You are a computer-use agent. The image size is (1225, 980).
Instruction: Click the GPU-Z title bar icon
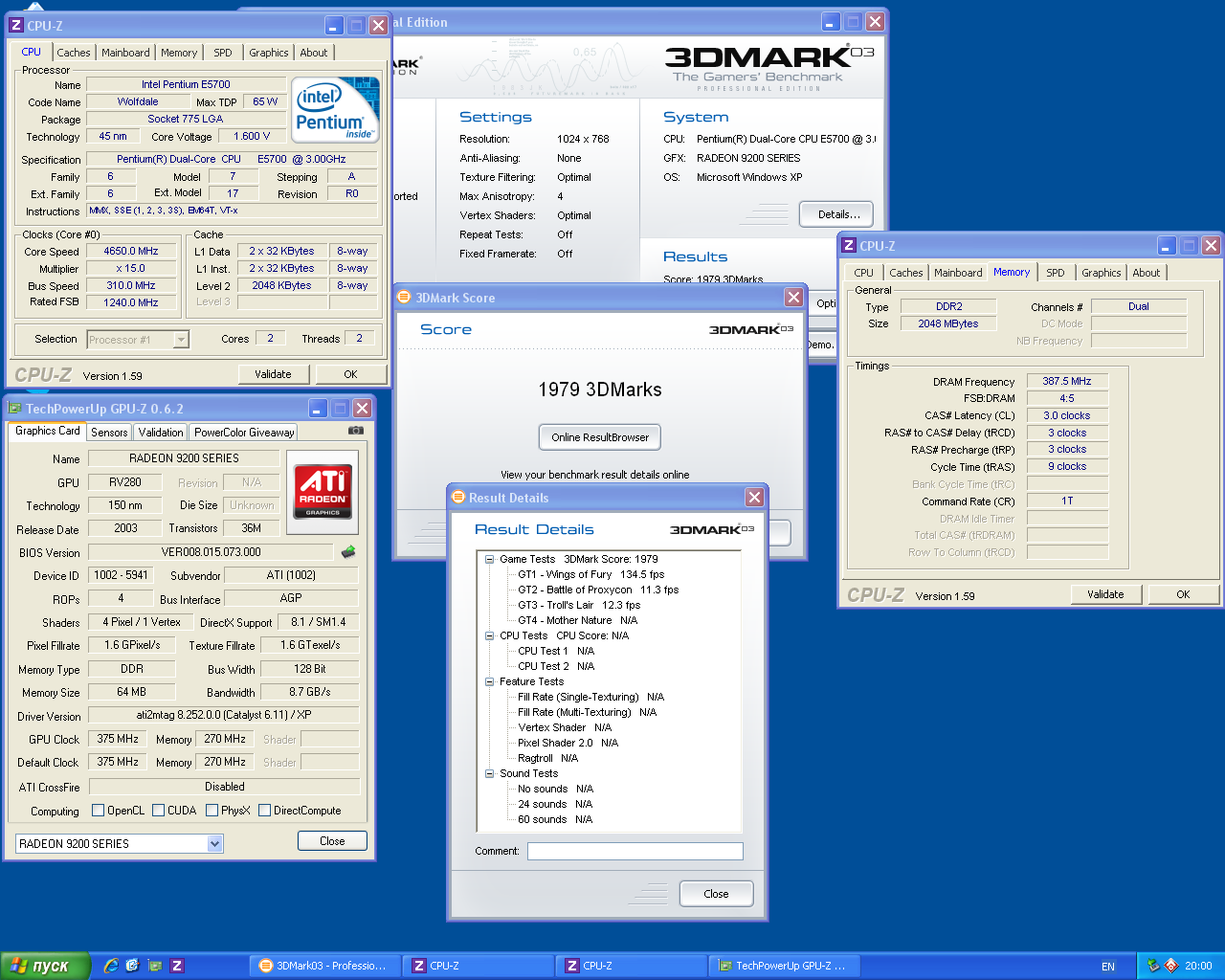[x=14, y=409]
